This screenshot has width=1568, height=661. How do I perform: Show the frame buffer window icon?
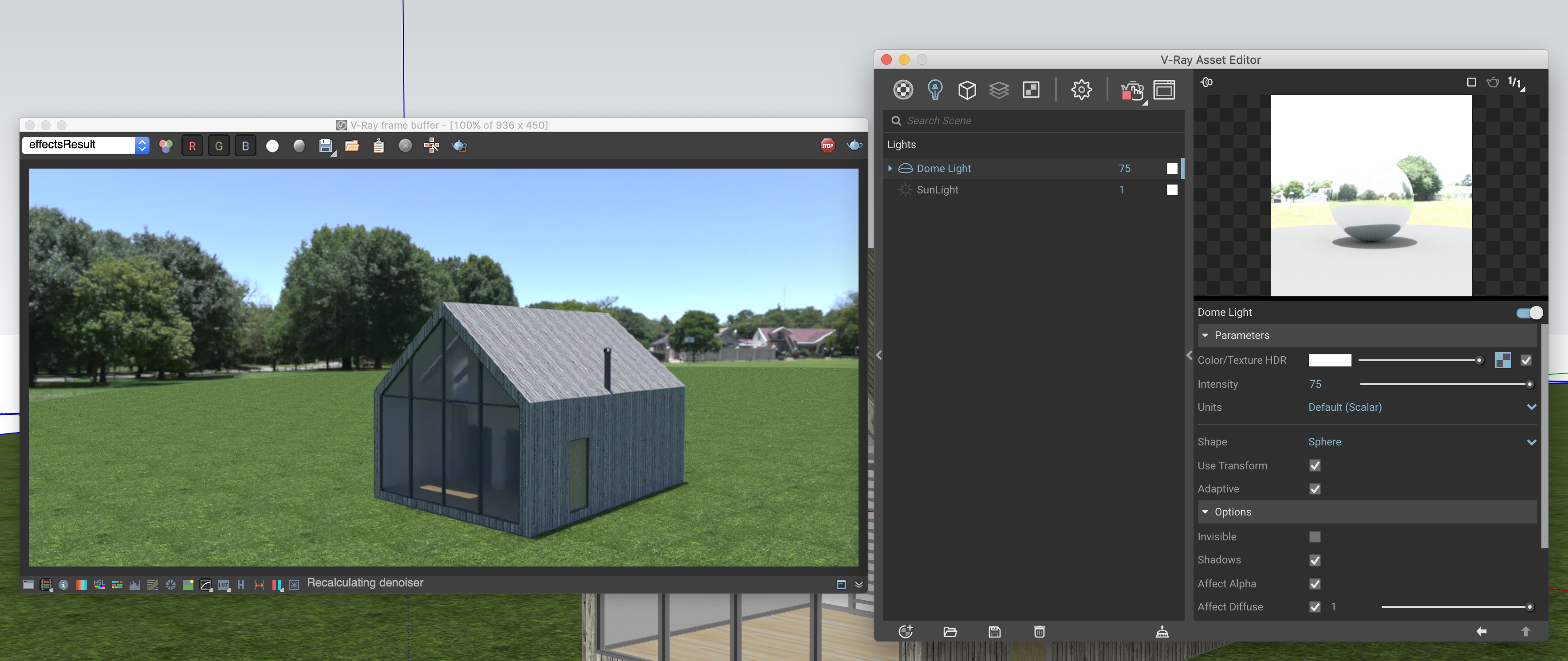(x=1164, y=90)
